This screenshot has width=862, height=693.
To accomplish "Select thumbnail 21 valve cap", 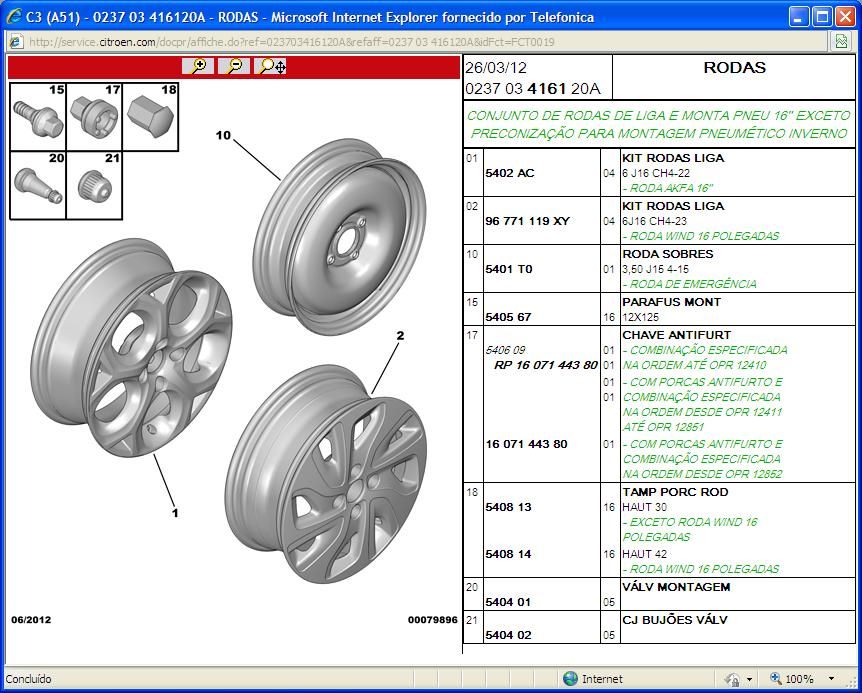I will coord(95,185).
